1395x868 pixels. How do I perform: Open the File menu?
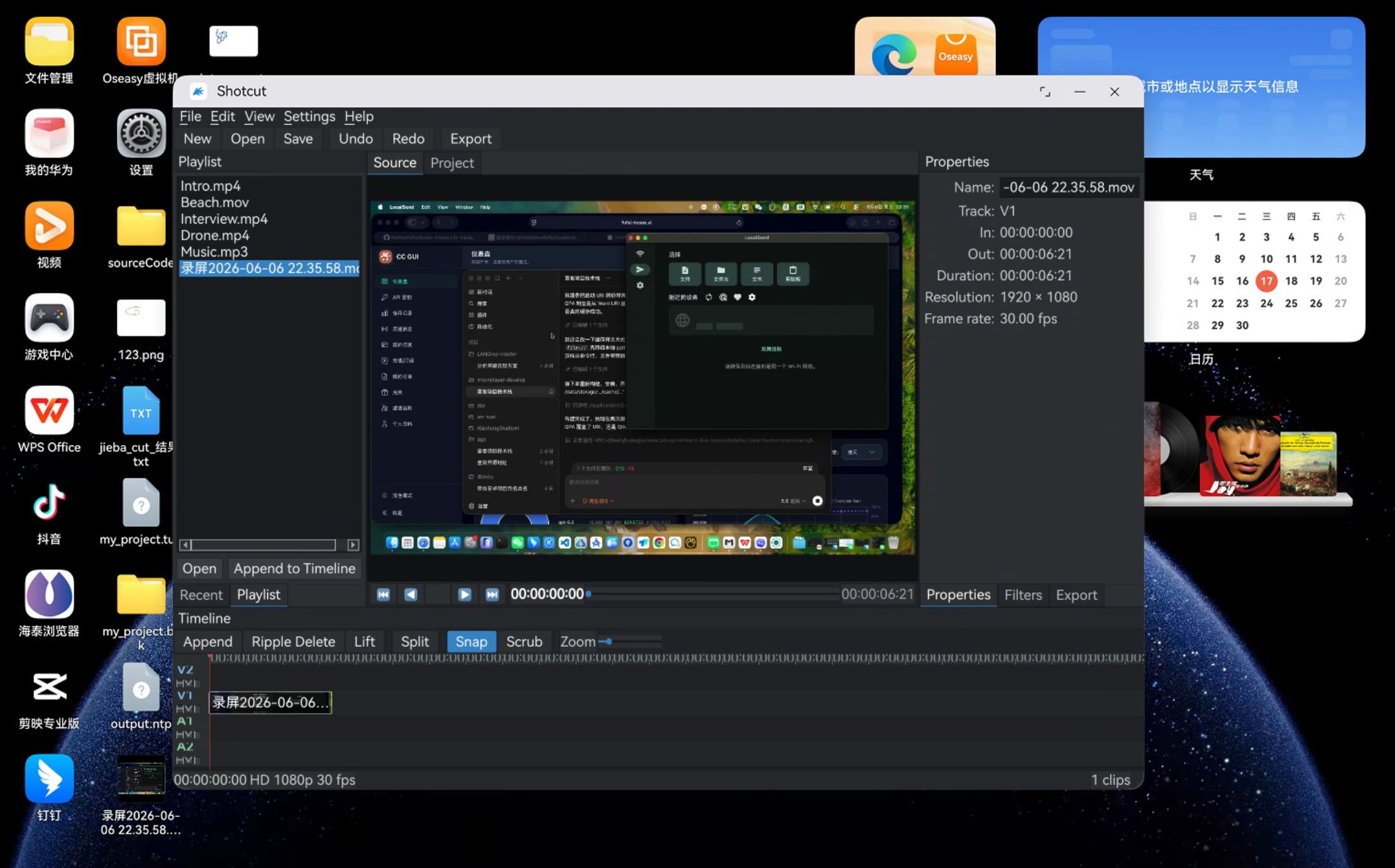[x=190, y=116]
